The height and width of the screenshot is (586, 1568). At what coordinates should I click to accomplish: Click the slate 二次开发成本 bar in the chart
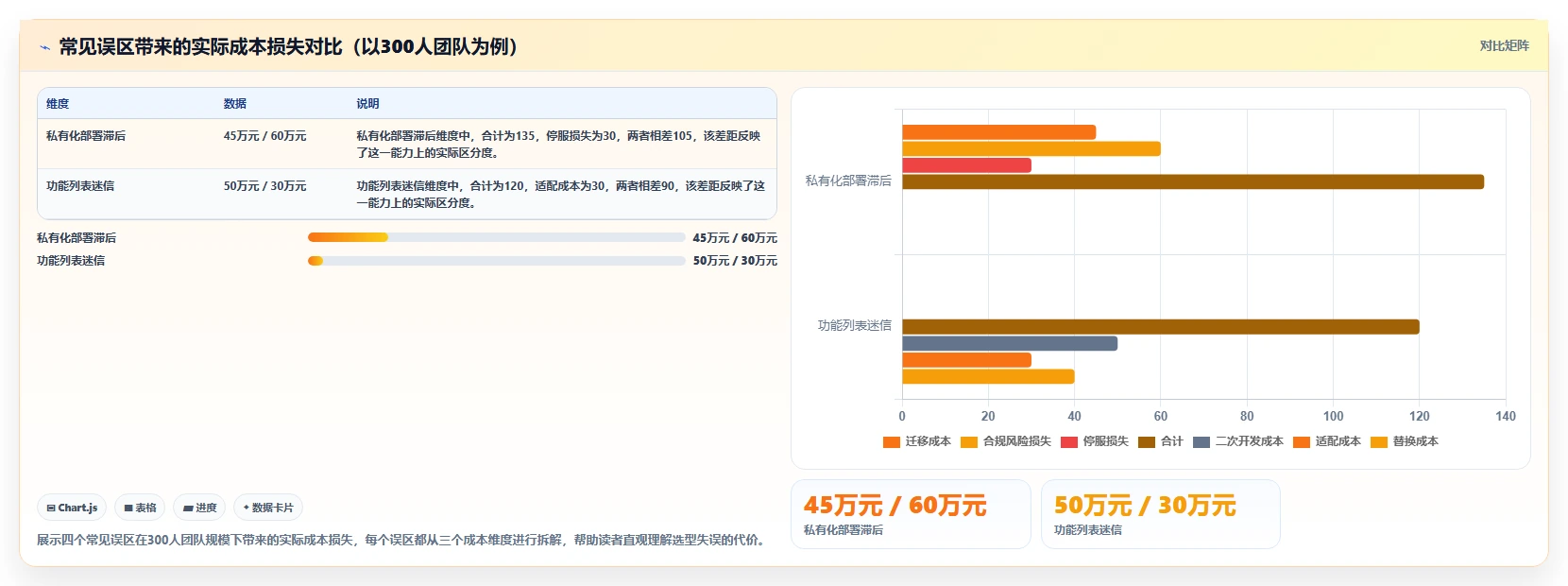[x=1010, y=343]
